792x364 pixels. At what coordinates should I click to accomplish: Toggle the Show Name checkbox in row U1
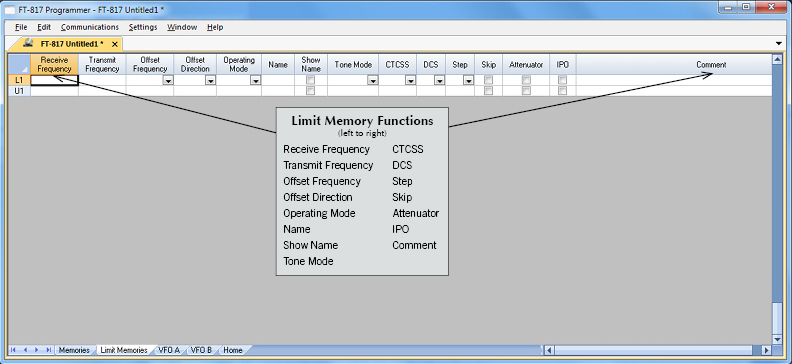click(311, 91)
